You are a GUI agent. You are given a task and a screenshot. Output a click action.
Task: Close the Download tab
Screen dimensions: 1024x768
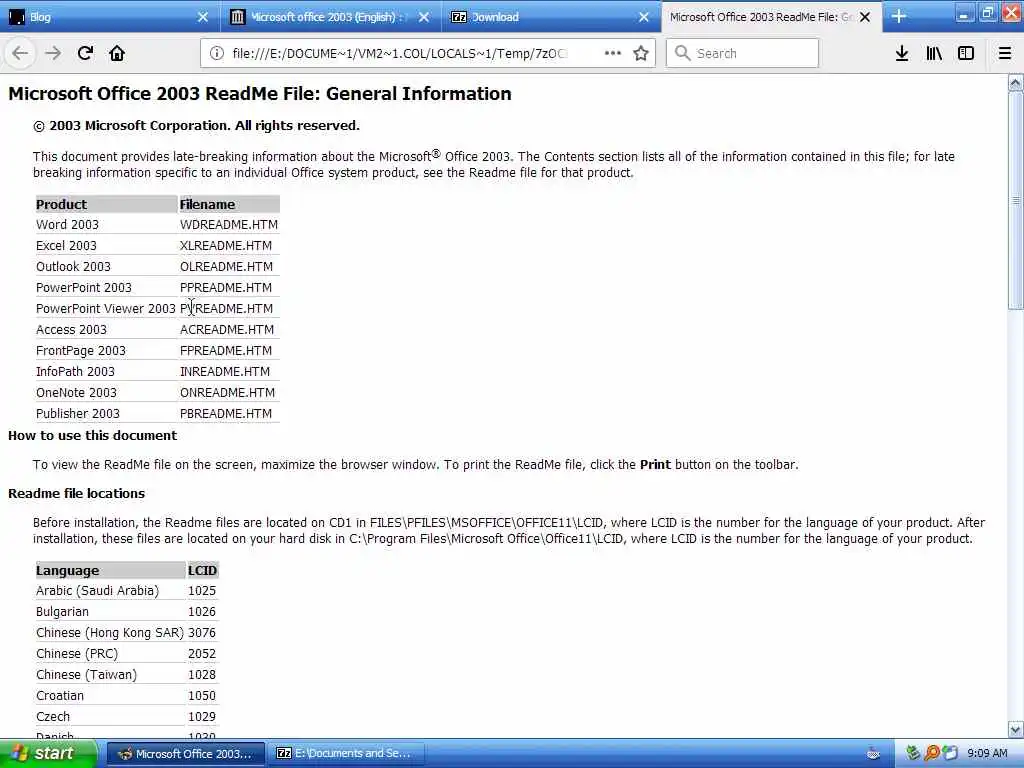(644, 17)
